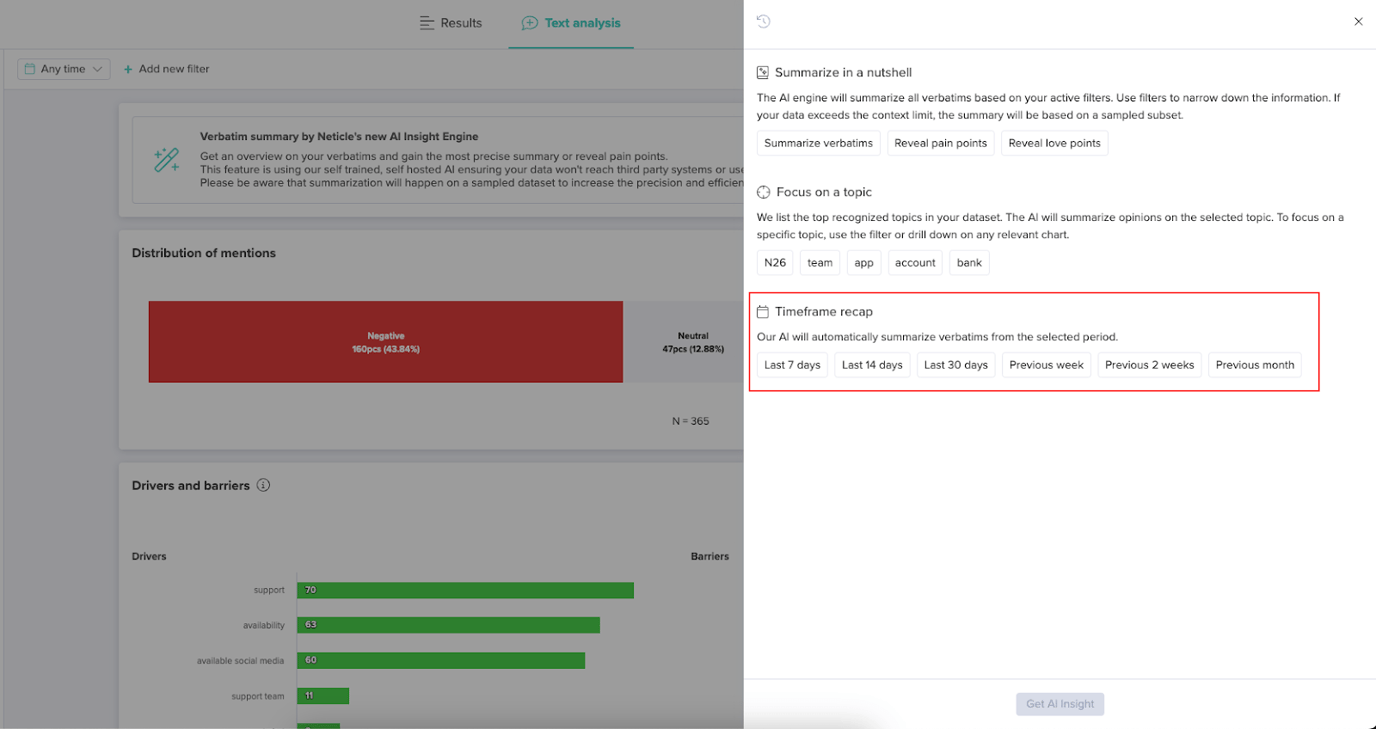Image resolution: width=1376 pixels, height=729 pixels.
Task: Click the Focus on a topic target icon
Action: pyautogui.click(x=763, y=192)
